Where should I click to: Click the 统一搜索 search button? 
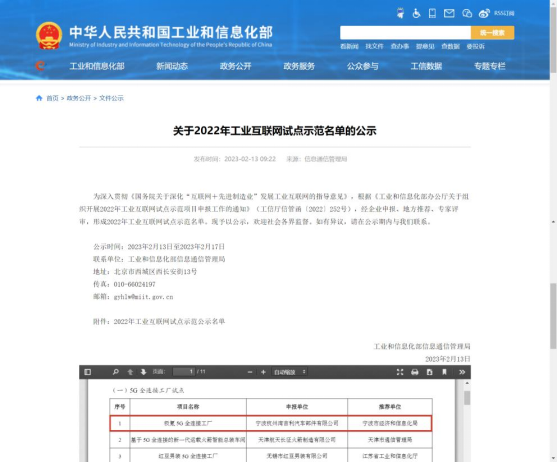click(492, 33)
